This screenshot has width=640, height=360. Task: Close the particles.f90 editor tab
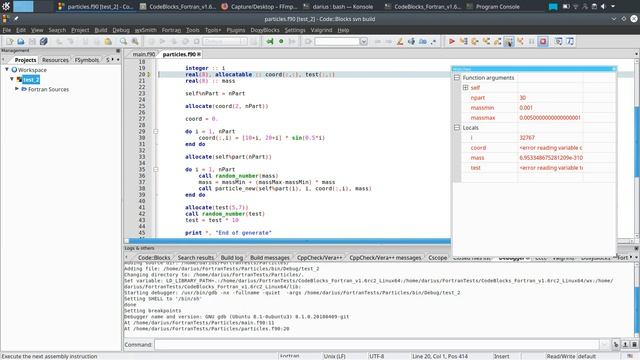point(199,54)
